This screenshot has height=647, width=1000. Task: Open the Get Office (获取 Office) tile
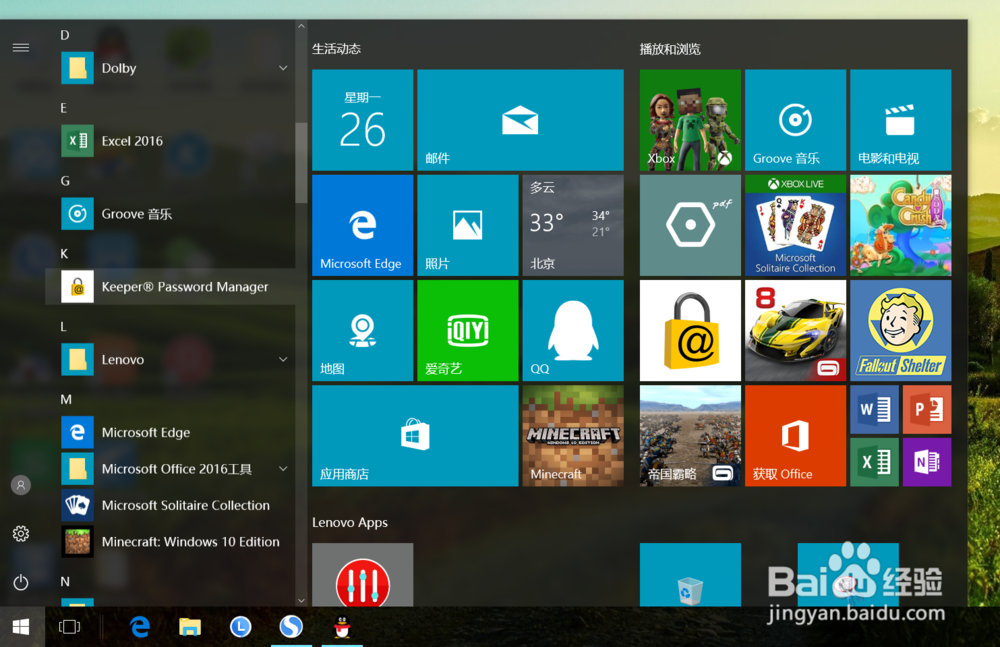(x=795, y=436)
